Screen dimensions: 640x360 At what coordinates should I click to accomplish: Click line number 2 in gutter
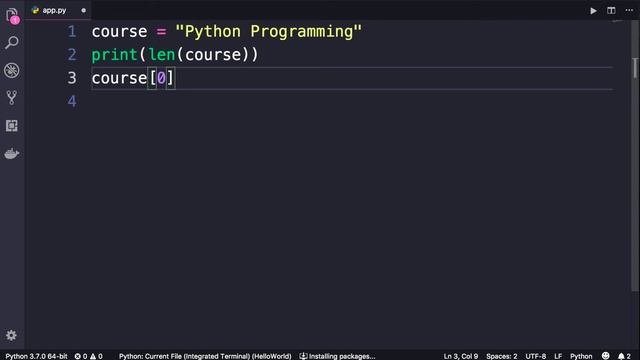pos(72,55)
